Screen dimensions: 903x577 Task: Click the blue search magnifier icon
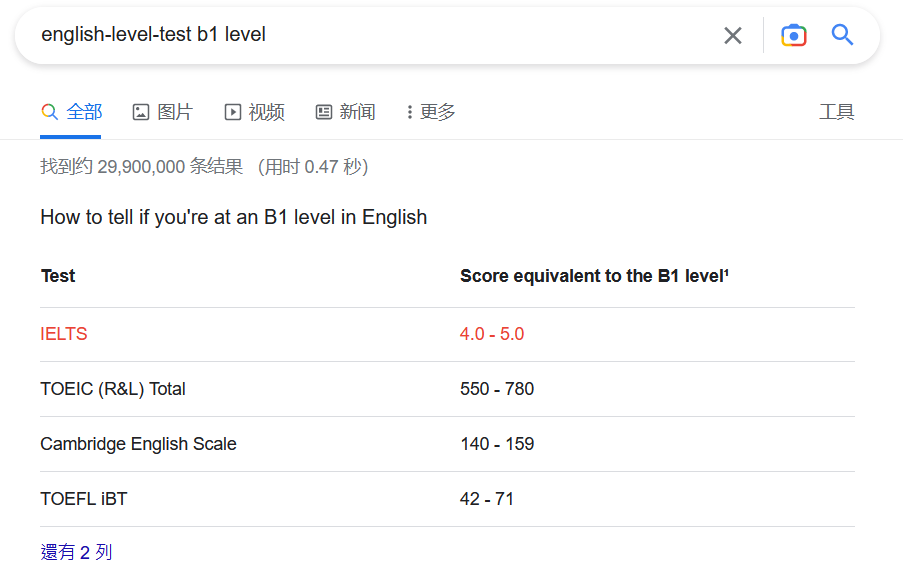tap(842, 36)
